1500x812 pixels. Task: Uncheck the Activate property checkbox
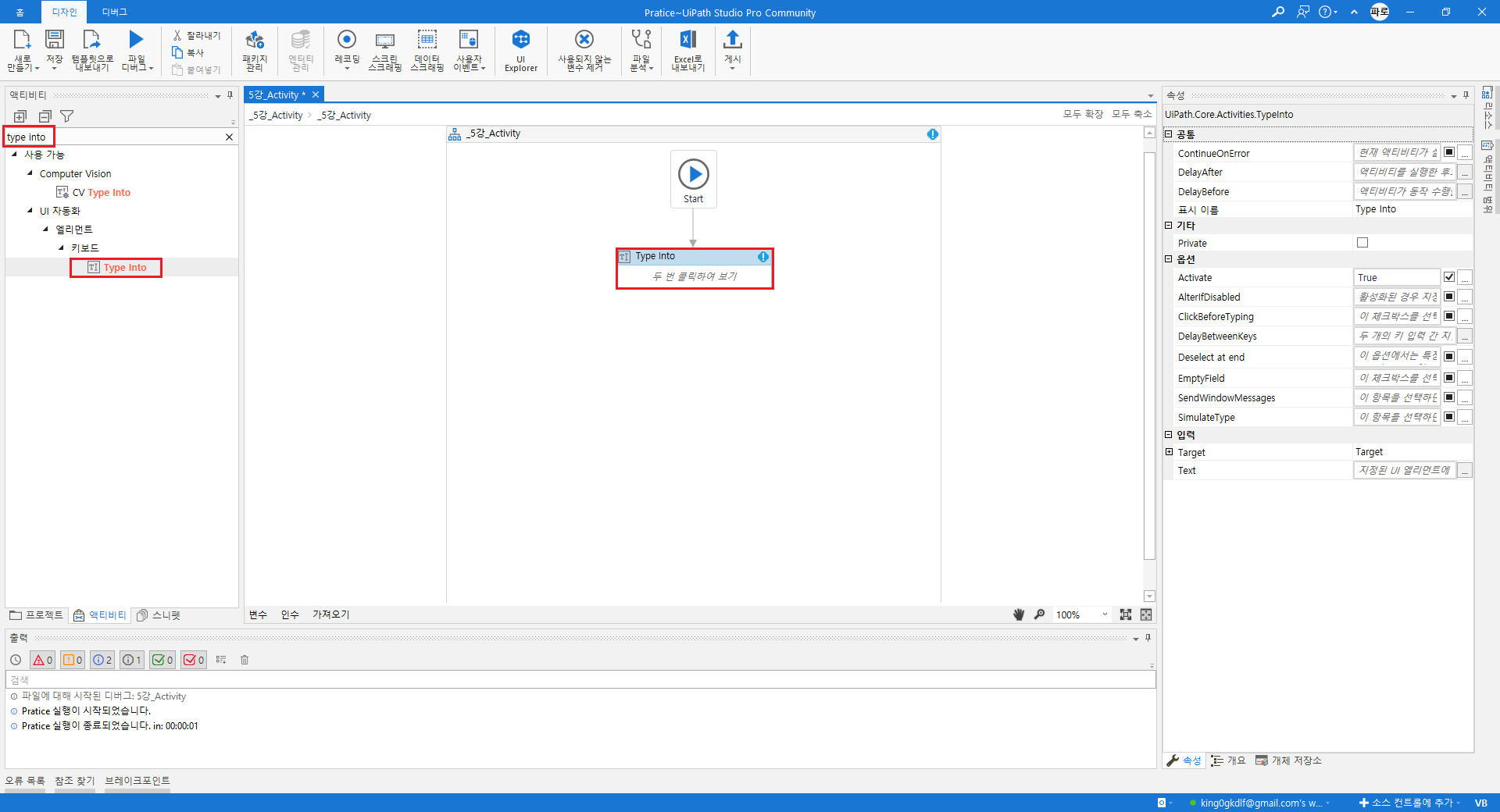click(1449, 277)
